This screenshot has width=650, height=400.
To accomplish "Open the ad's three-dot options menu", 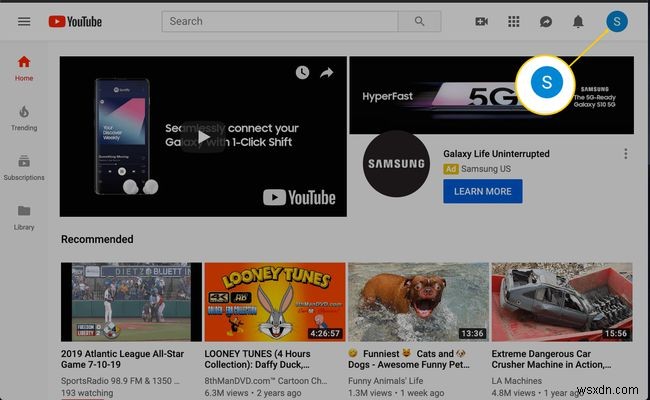I will point(626,154).
